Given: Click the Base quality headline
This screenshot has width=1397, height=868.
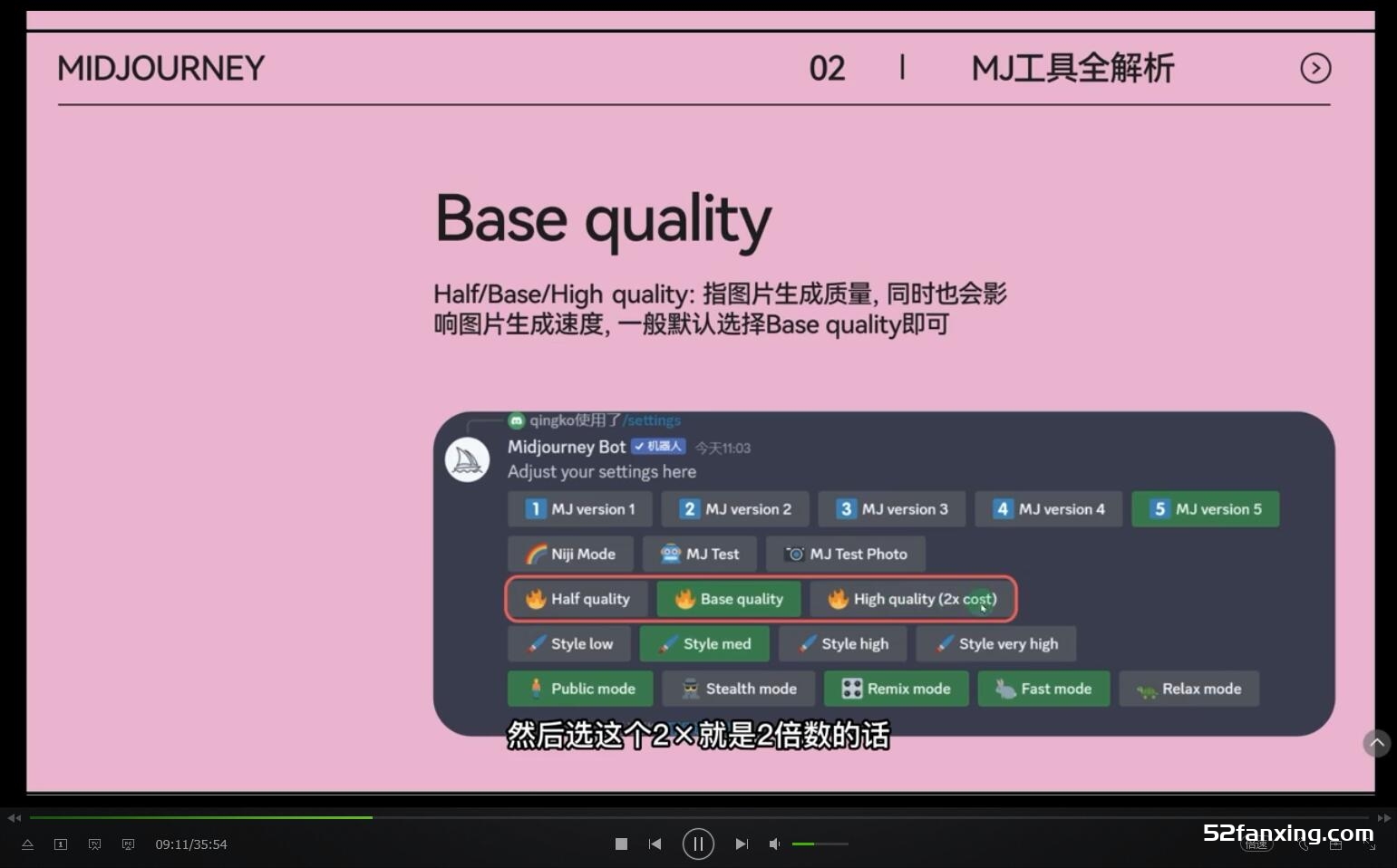Looking at the screenshot, I should (x=604, y=220).
